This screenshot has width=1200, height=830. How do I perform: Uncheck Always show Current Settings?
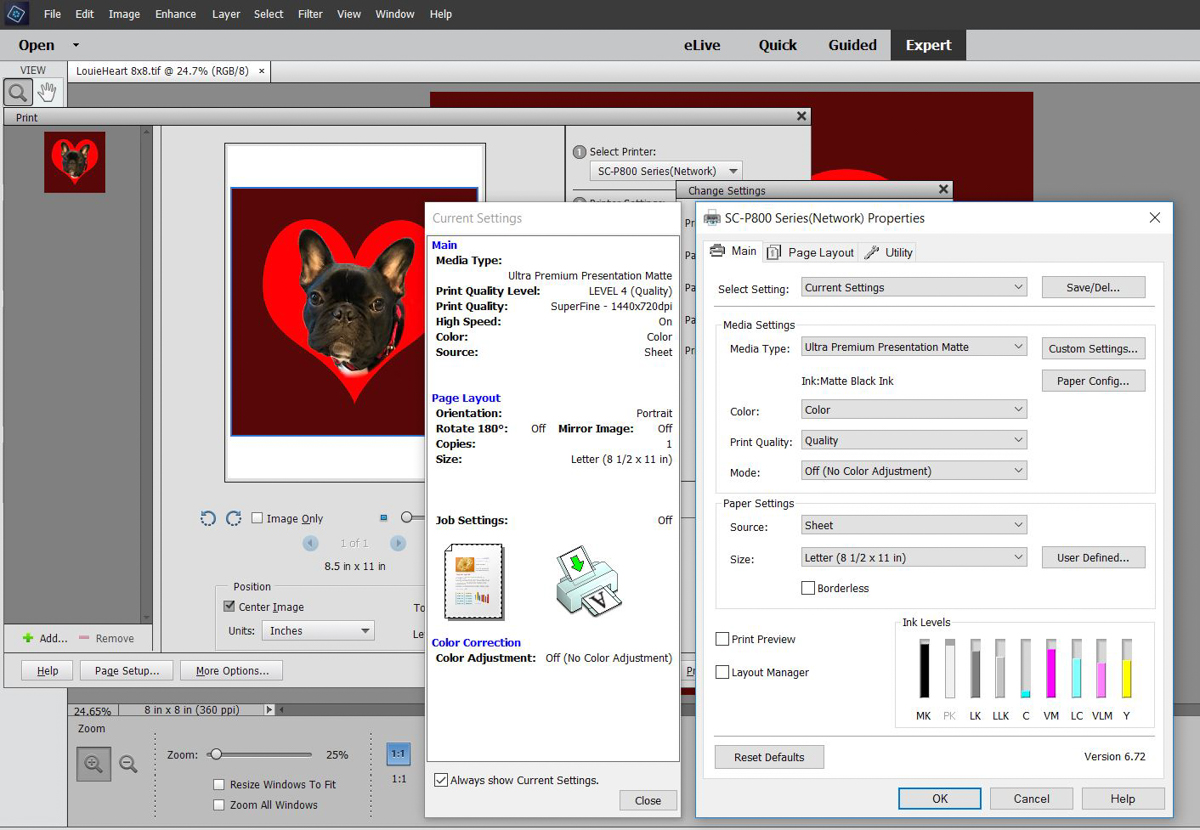click(x=441, y=780)
